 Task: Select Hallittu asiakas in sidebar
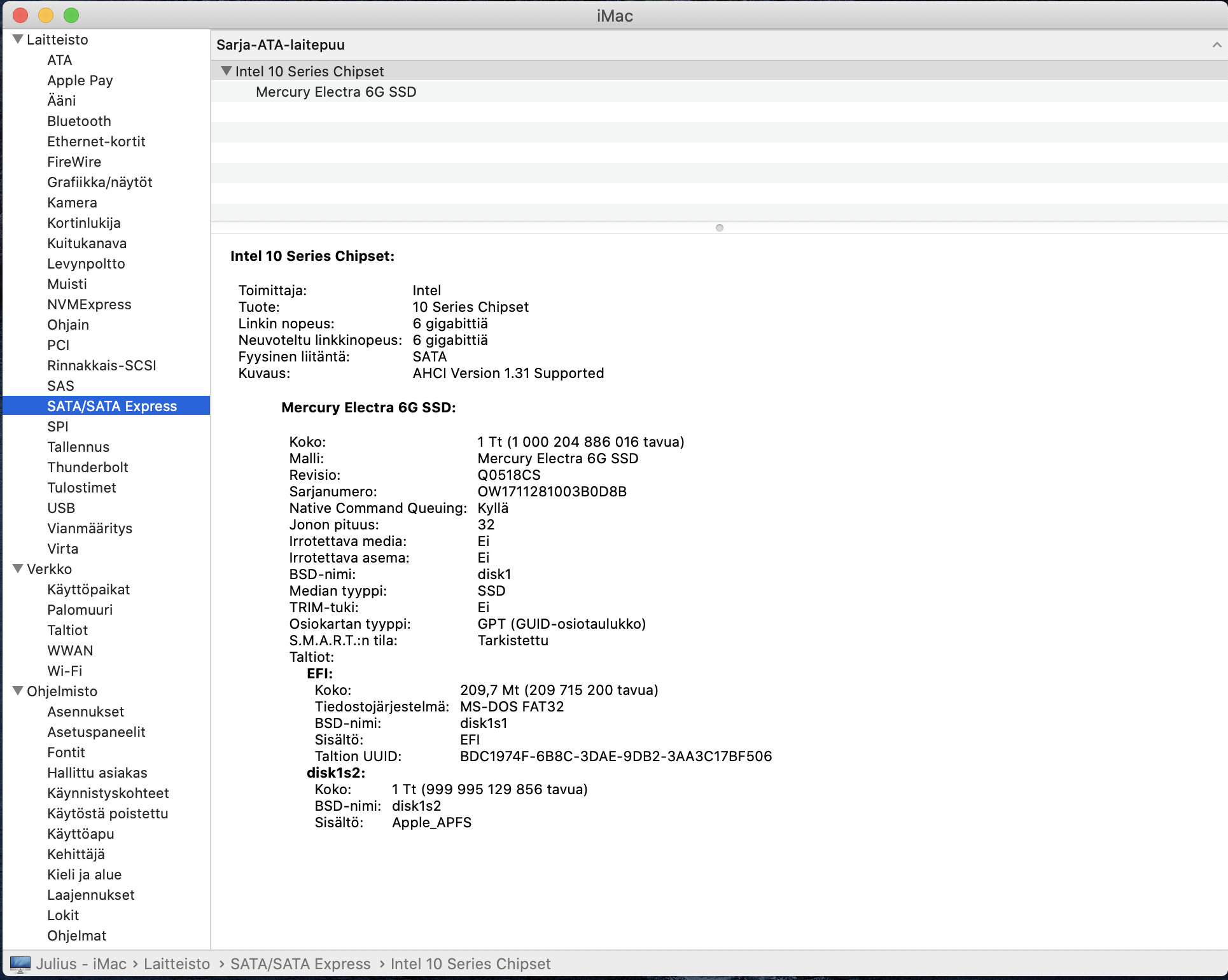(97, 773)
